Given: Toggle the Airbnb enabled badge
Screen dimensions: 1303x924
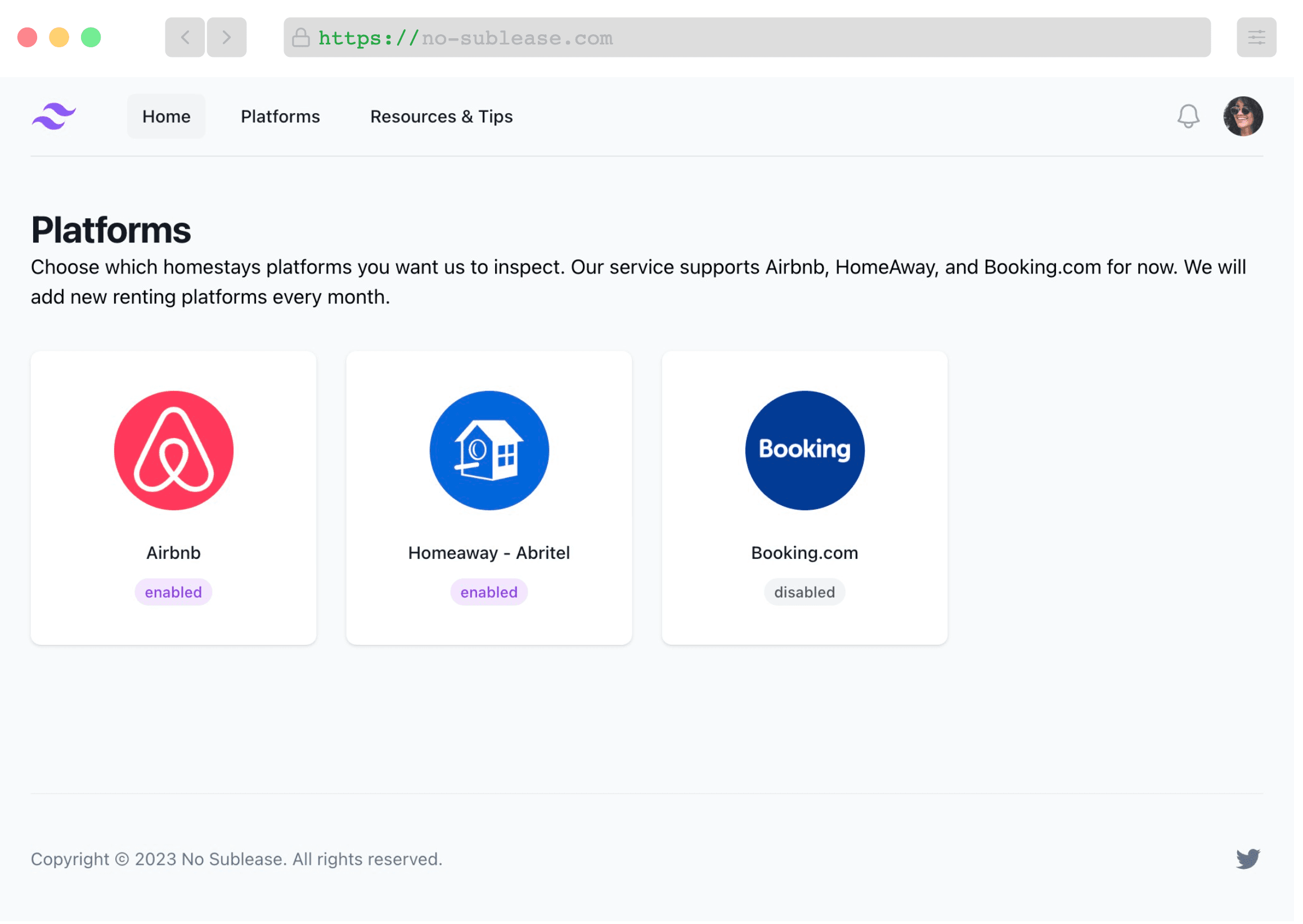Looking at the screenshot, I should 173,592.
